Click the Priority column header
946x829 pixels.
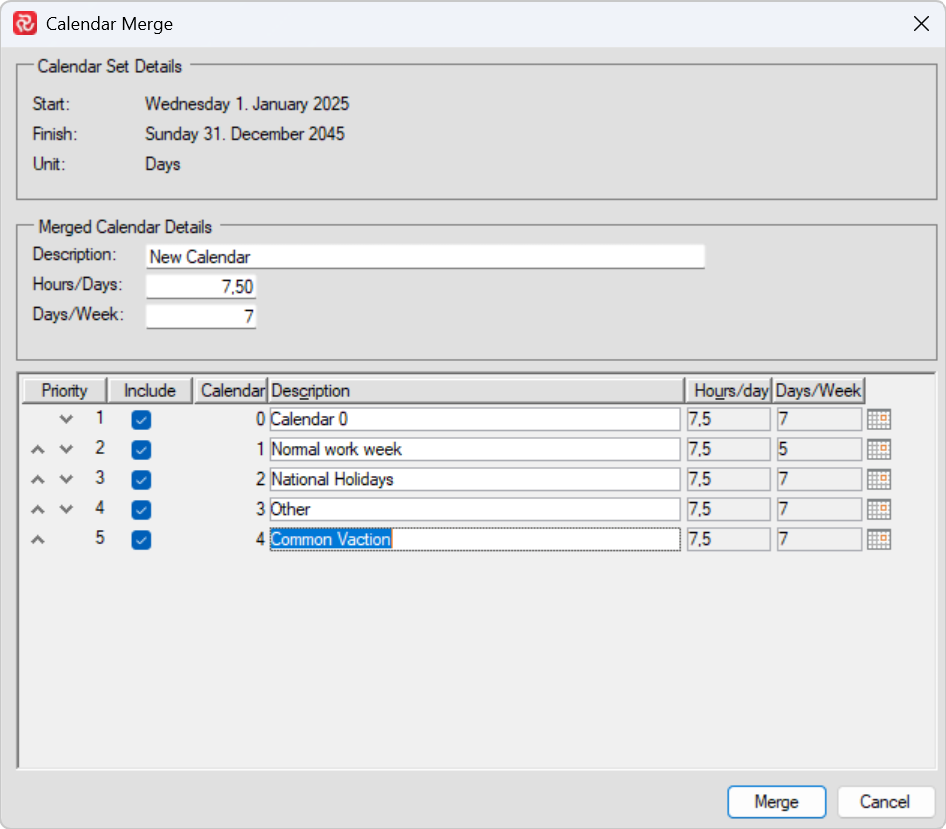[63, 390]
